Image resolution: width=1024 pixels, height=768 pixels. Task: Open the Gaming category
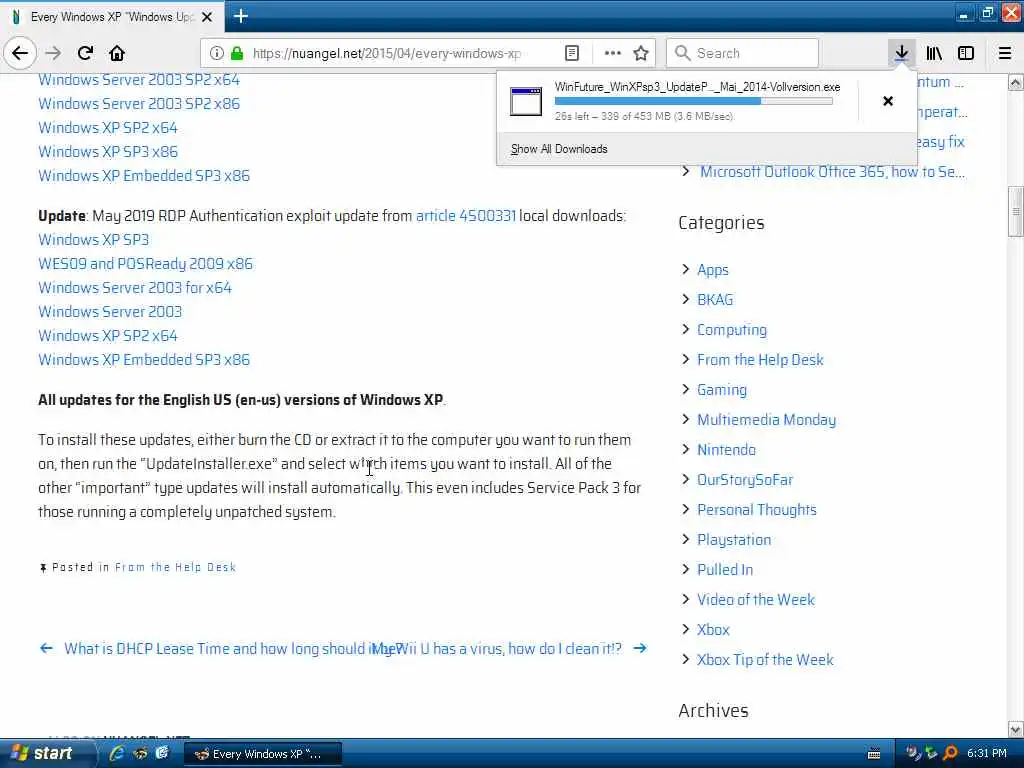tap(722, 390)
